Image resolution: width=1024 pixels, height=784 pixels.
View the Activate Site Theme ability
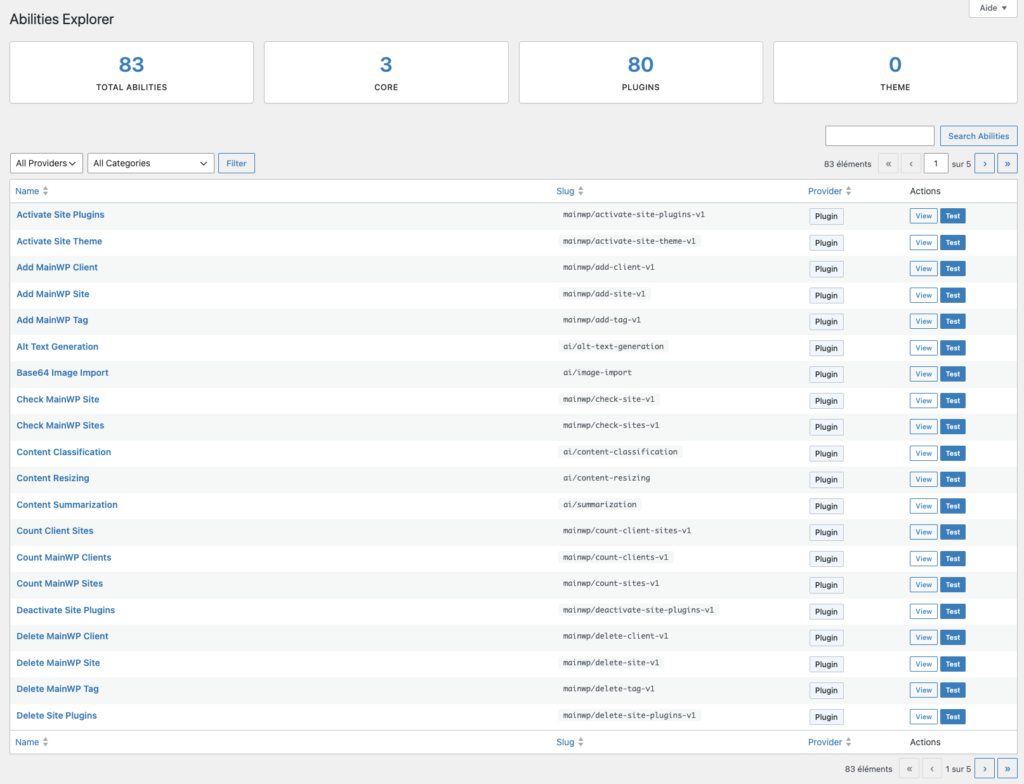pyautogui.click(x=923, y=242)
